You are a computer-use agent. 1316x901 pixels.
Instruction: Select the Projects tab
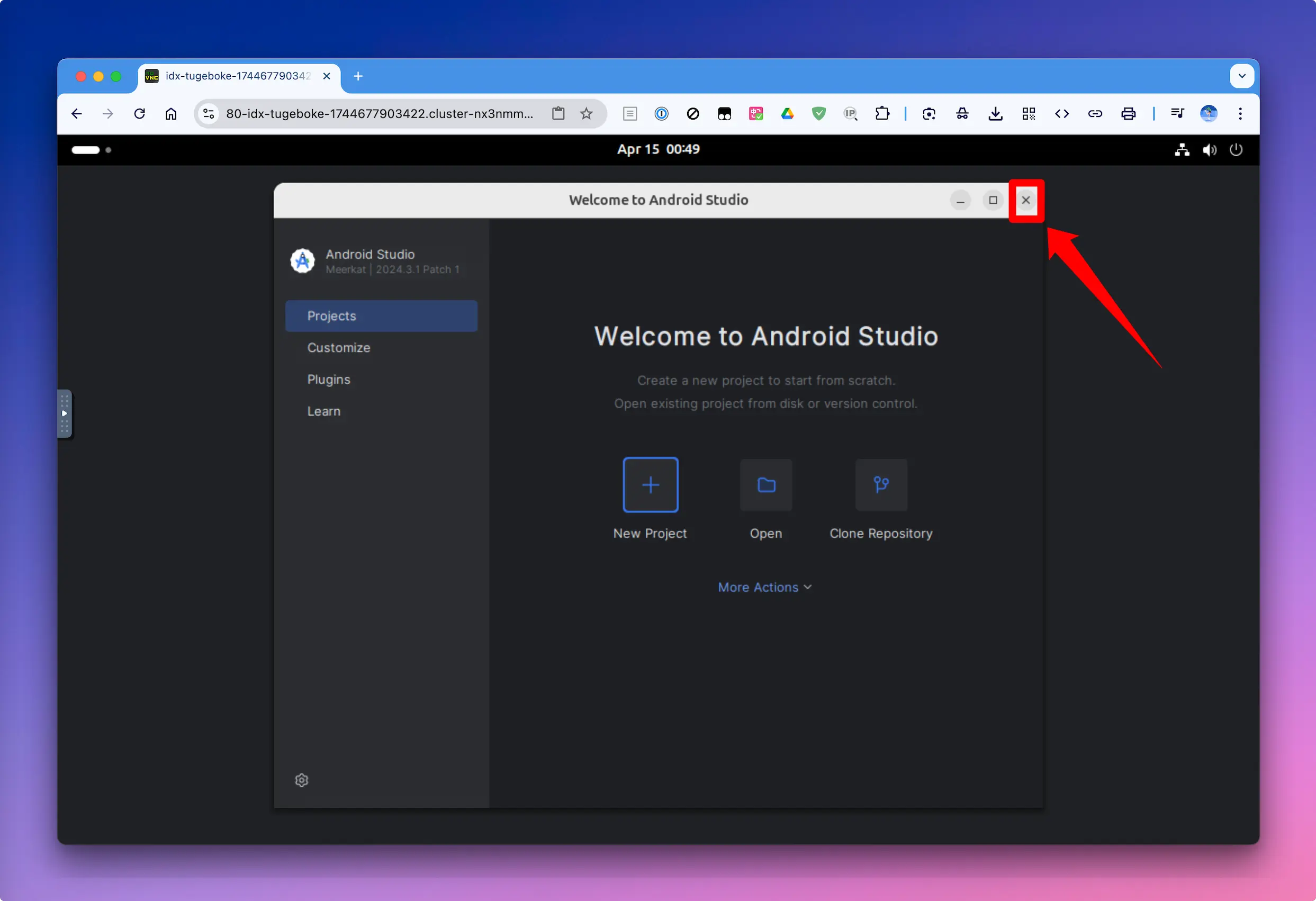(x=381, y=316)
